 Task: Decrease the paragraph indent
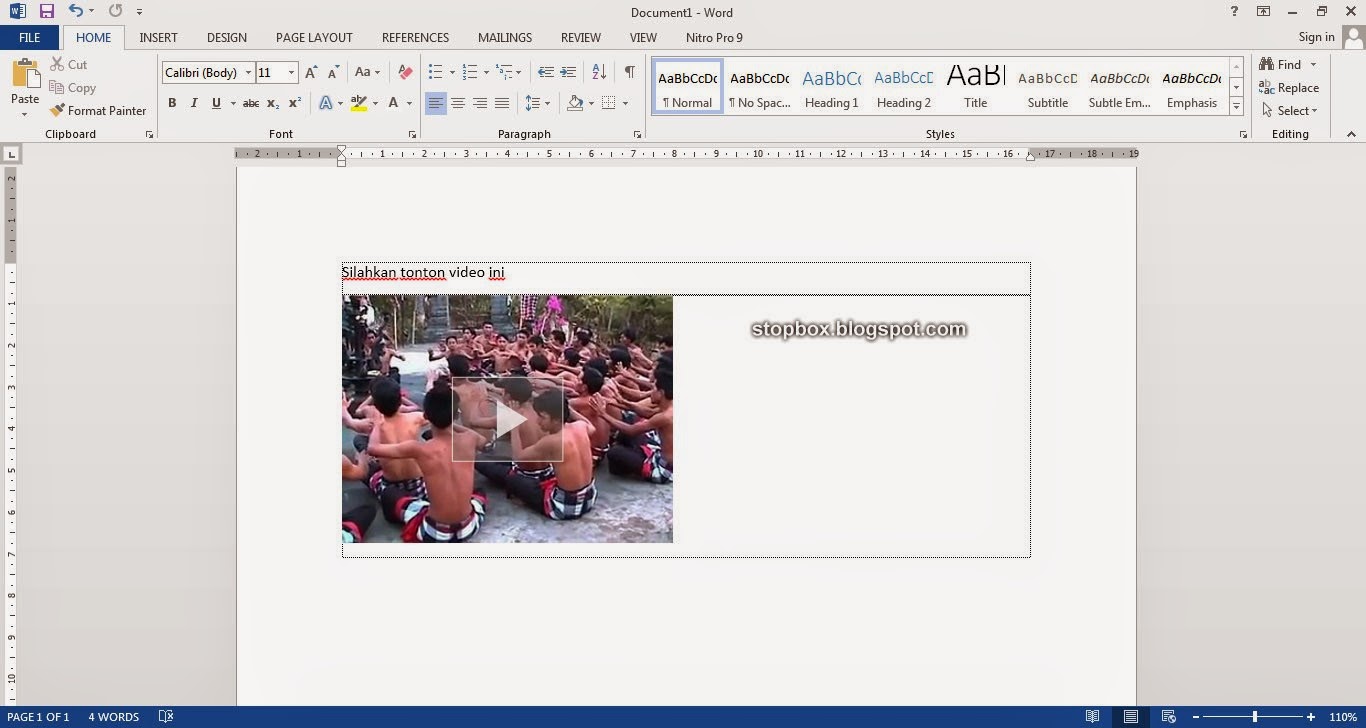click(x=545, y=72)
